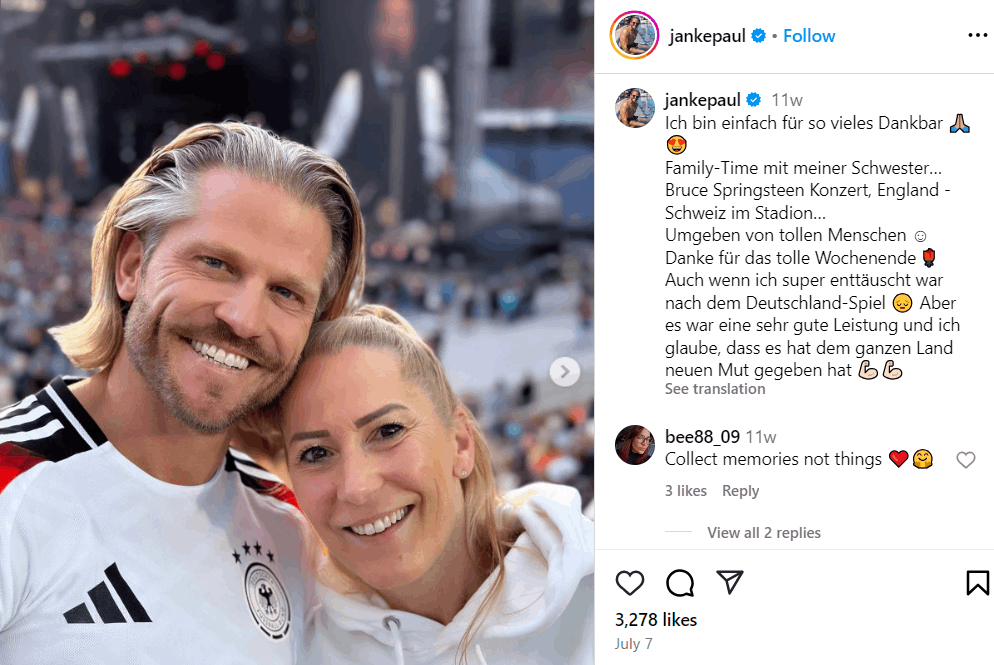Open jankepaul username in header
This screenshot has height=665, width=994.
[707, 36]
